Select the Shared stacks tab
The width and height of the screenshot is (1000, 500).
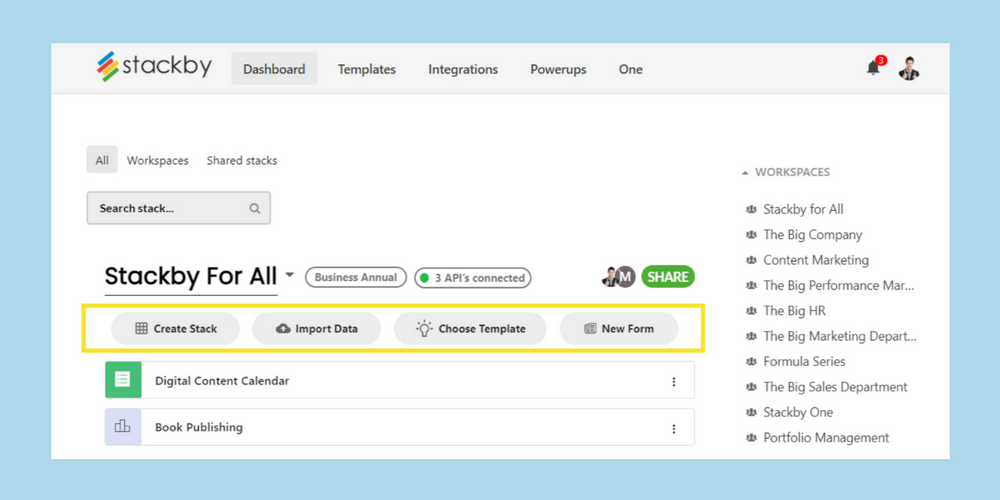tap(242, 160)
